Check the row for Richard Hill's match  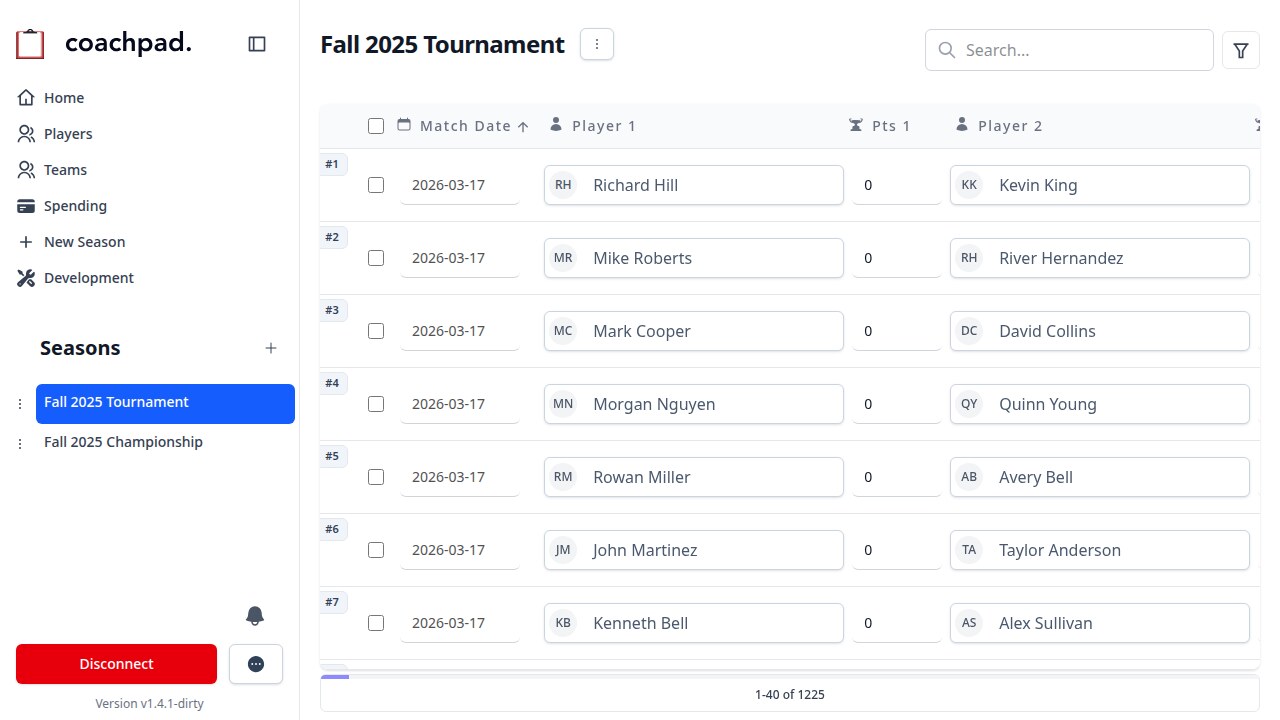click(x=376, y=185)
